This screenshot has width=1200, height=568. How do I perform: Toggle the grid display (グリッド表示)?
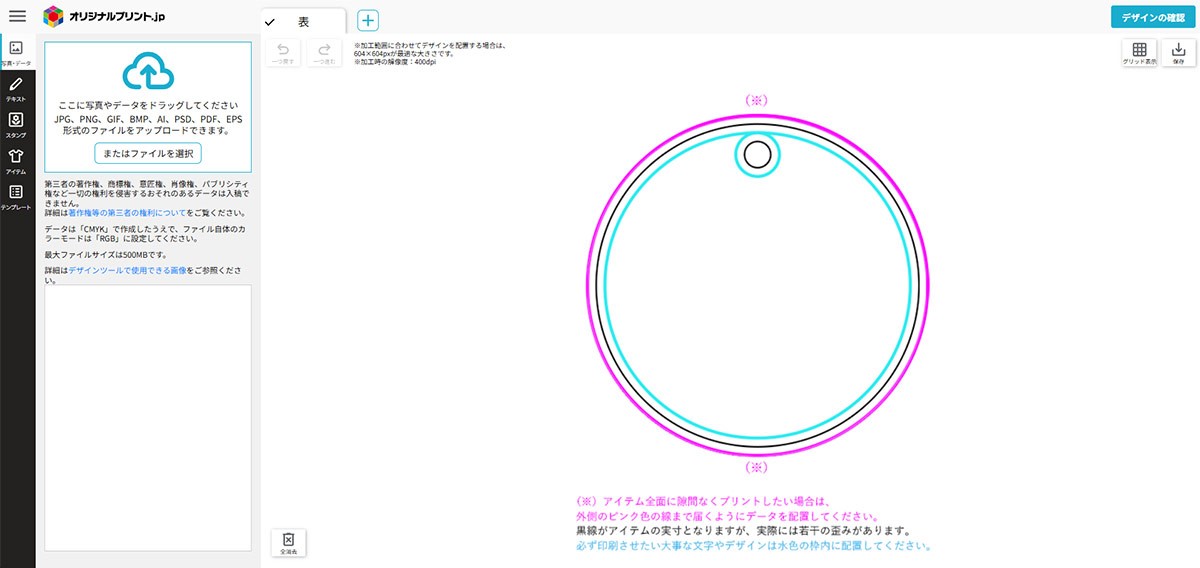pyautogui.click(x=1139, y=53)
